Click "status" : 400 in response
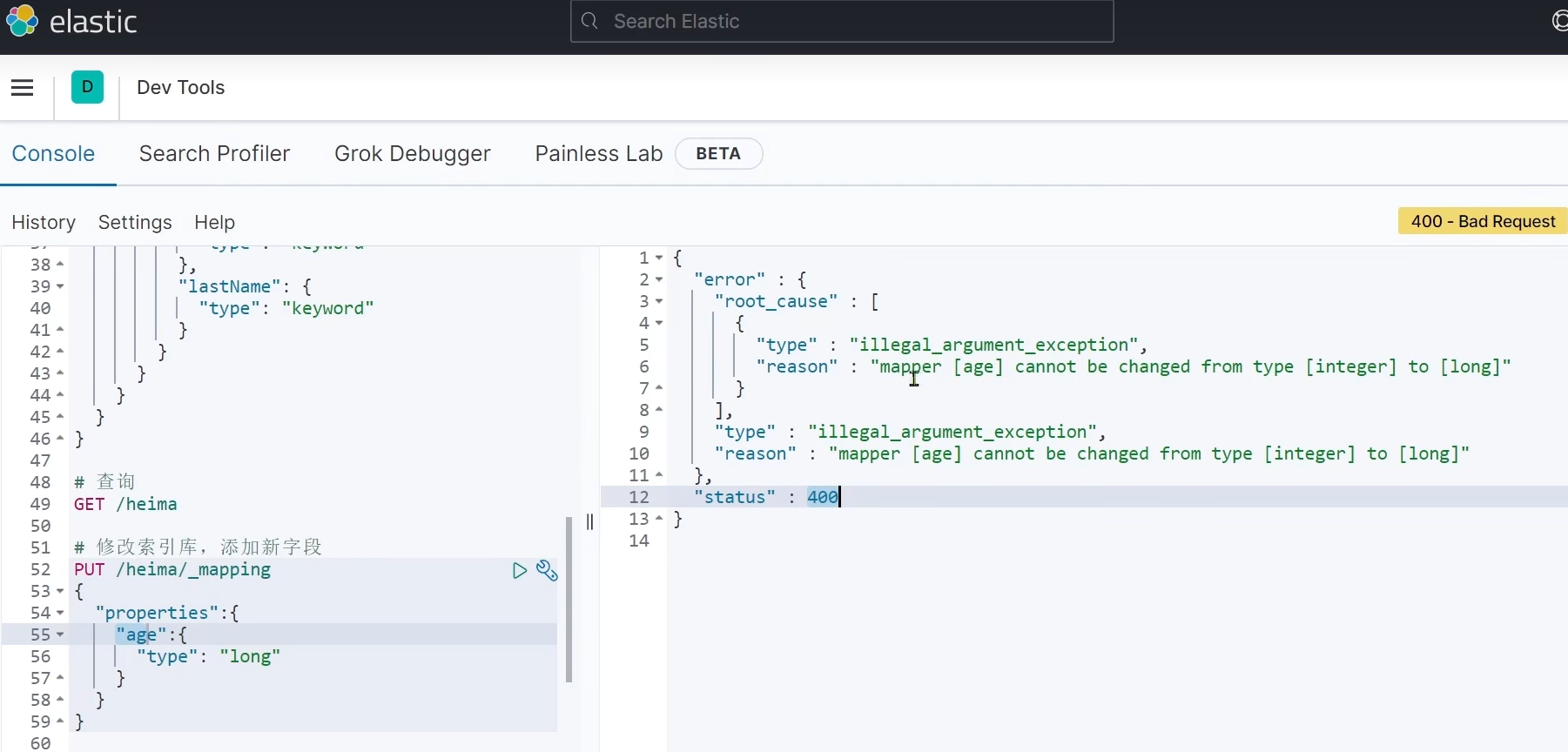This screenshot has height=752, width=1568. pyautogui.click(x=766, y=497)
